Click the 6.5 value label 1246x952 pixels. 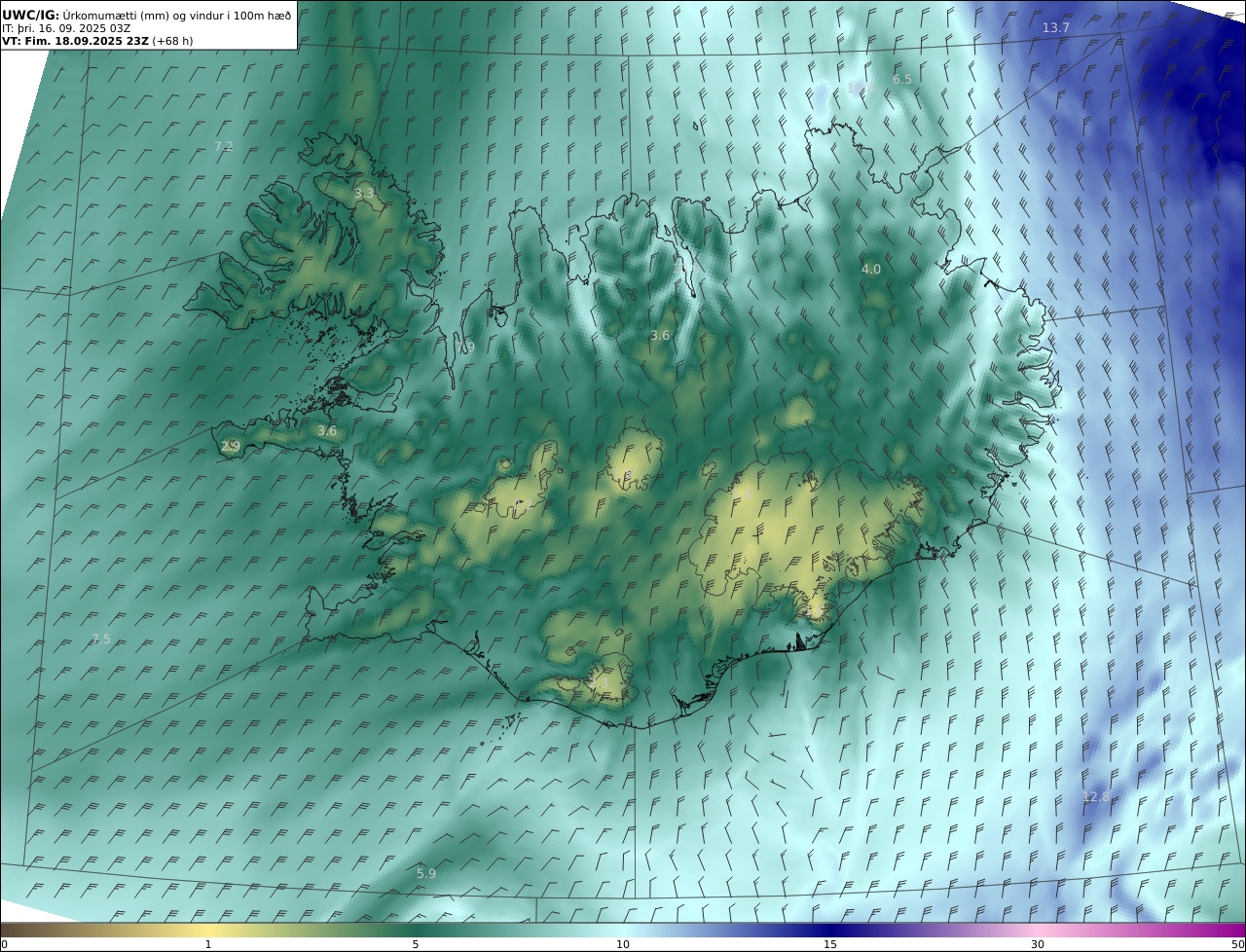click(902, 79)
